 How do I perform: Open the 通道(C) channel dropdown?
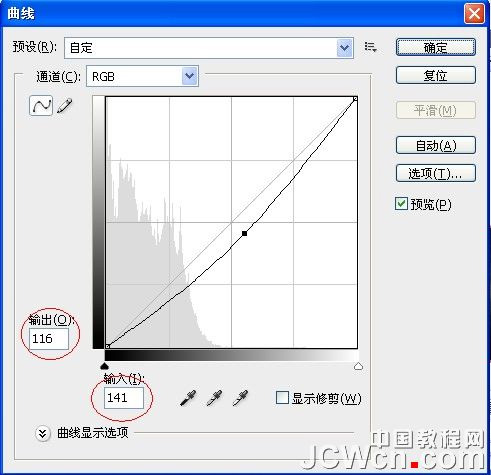[x=142, y=76]
